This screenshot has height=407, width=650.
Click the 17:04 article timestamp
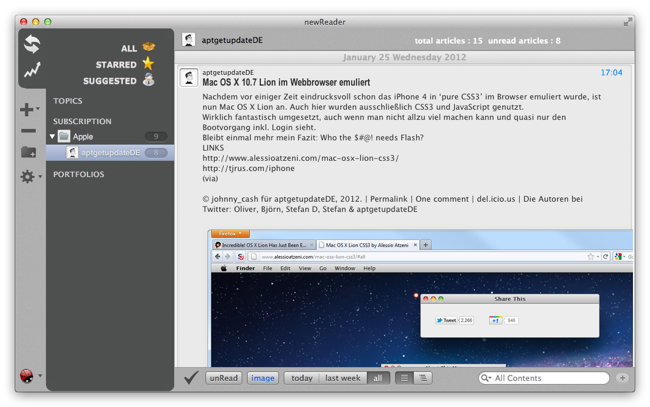point(611,73)
